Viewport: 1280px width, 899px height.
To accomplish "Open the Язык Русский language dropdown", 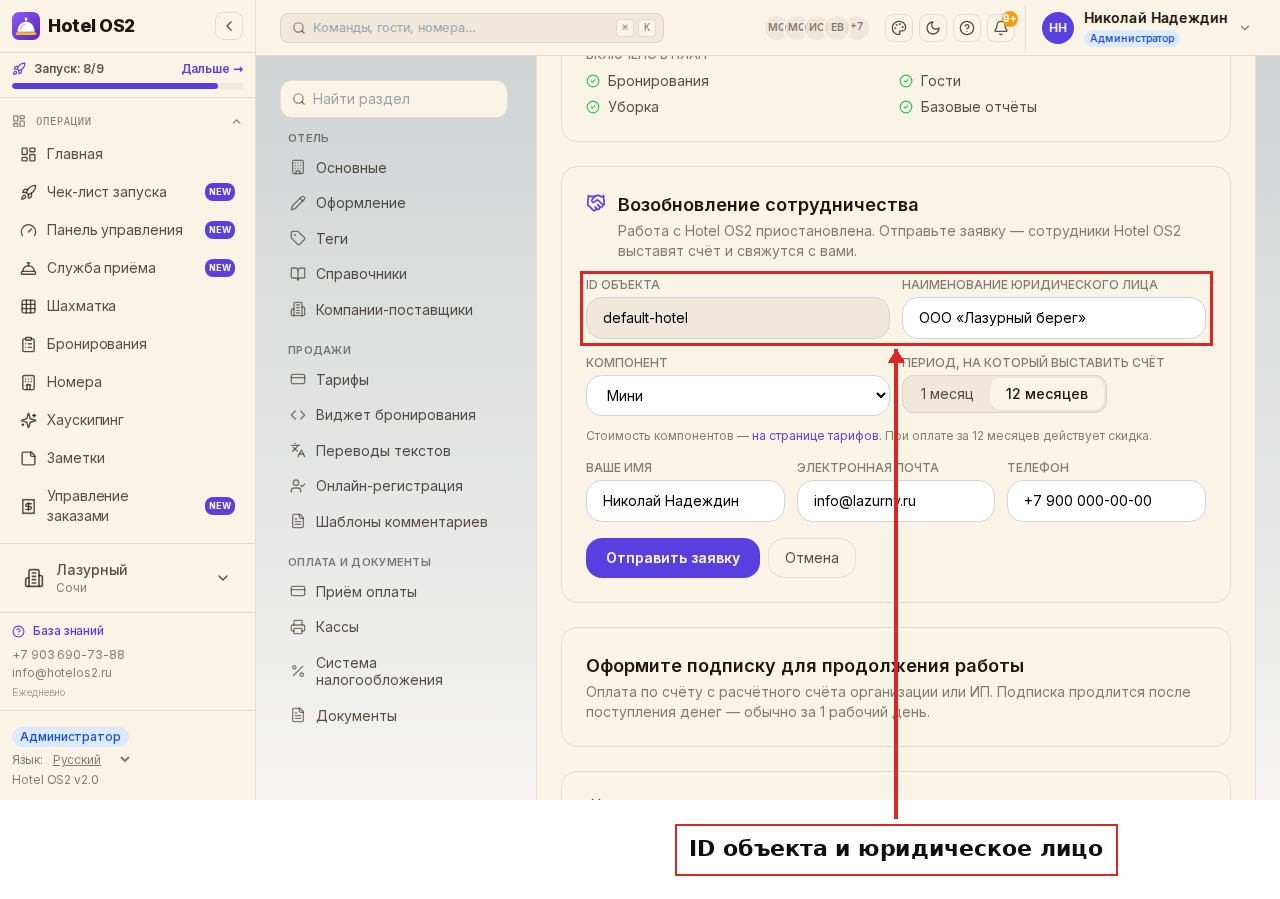I will tap(91, 760).
